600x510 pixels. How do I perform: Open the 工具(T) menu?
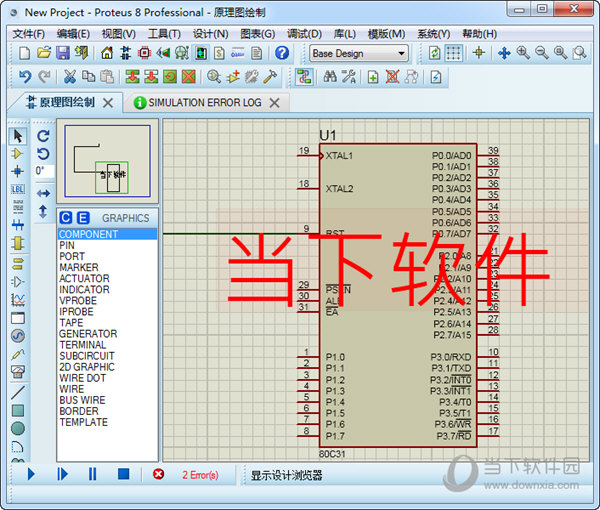coord(164,34)
